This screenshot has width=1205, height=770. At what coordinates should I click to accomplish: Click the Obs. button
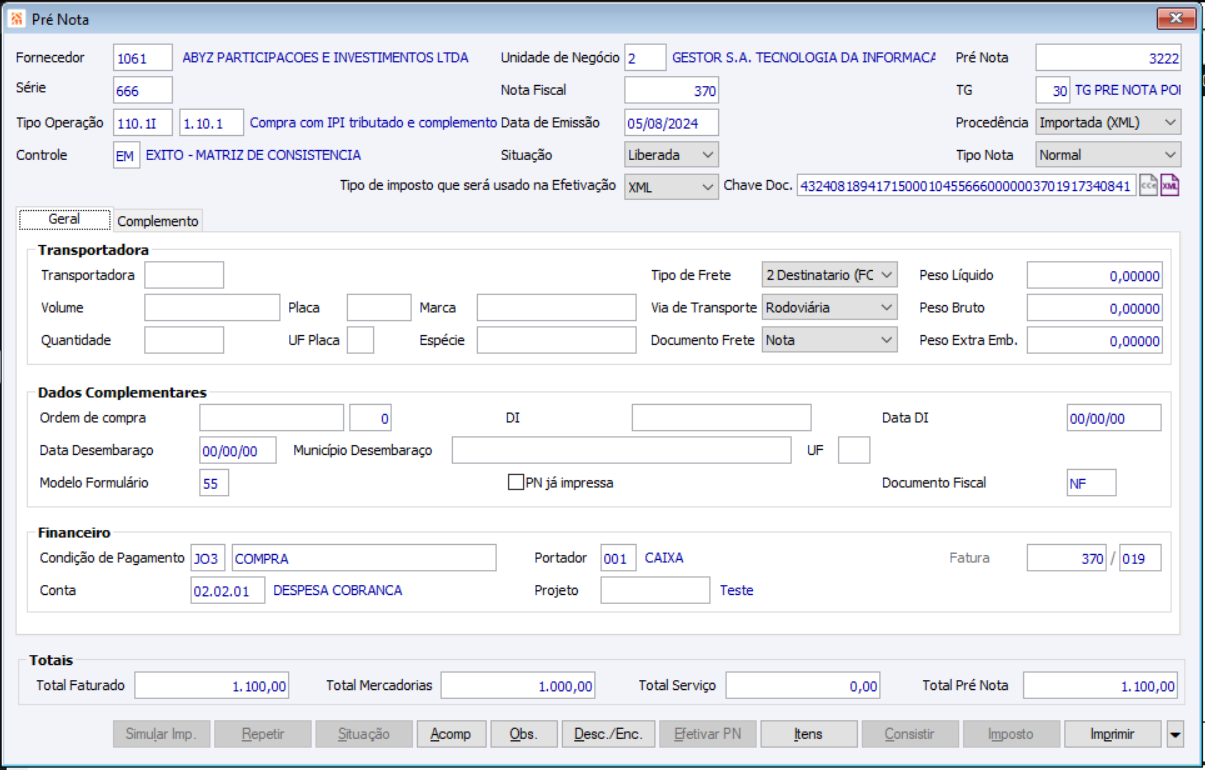(523, 734)
